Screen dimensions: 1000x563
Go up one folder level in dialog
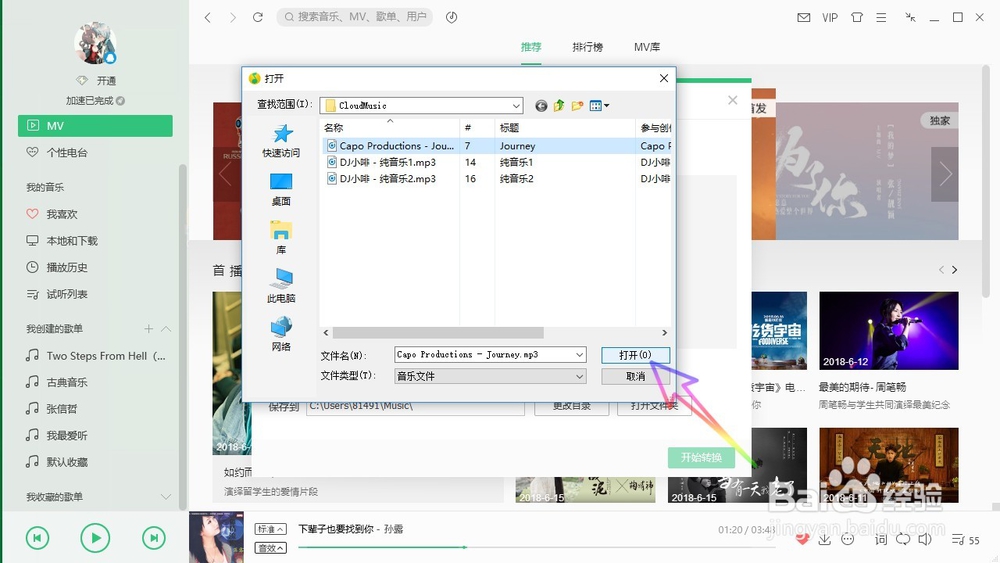[559, 106]
